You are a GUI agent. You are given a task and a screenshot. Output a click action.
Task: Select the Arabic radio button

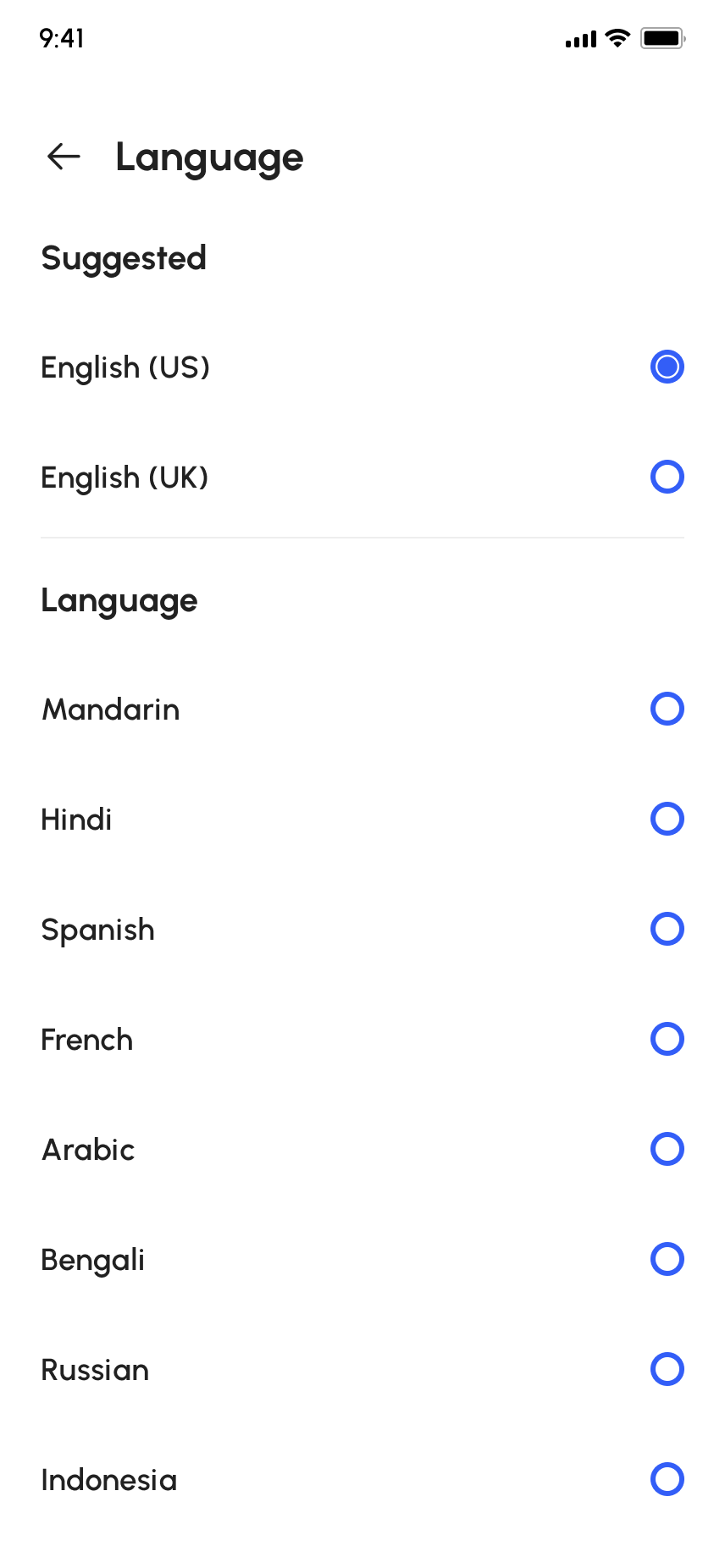pyautogui.click(x=667, y=1149)
